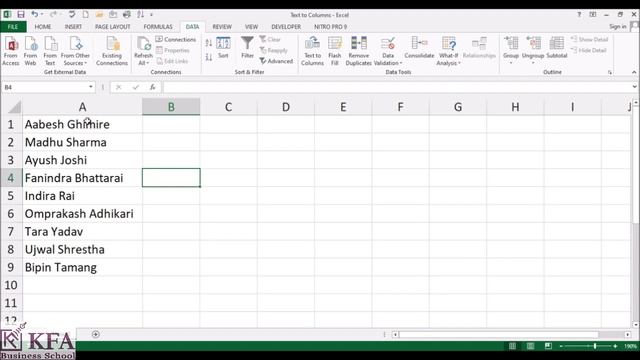Click the Consolidate tool
Viewport: 640px width, 360px height.
[419, 48]
